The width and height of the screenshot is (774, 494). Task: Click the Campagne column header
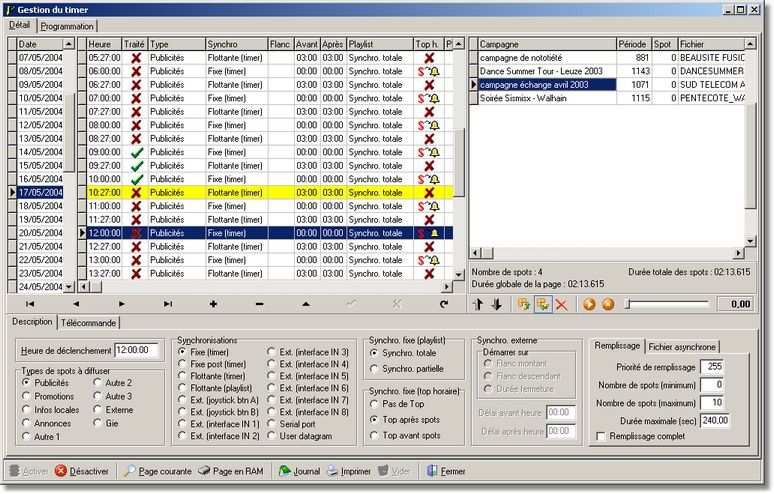coord(547,44)
